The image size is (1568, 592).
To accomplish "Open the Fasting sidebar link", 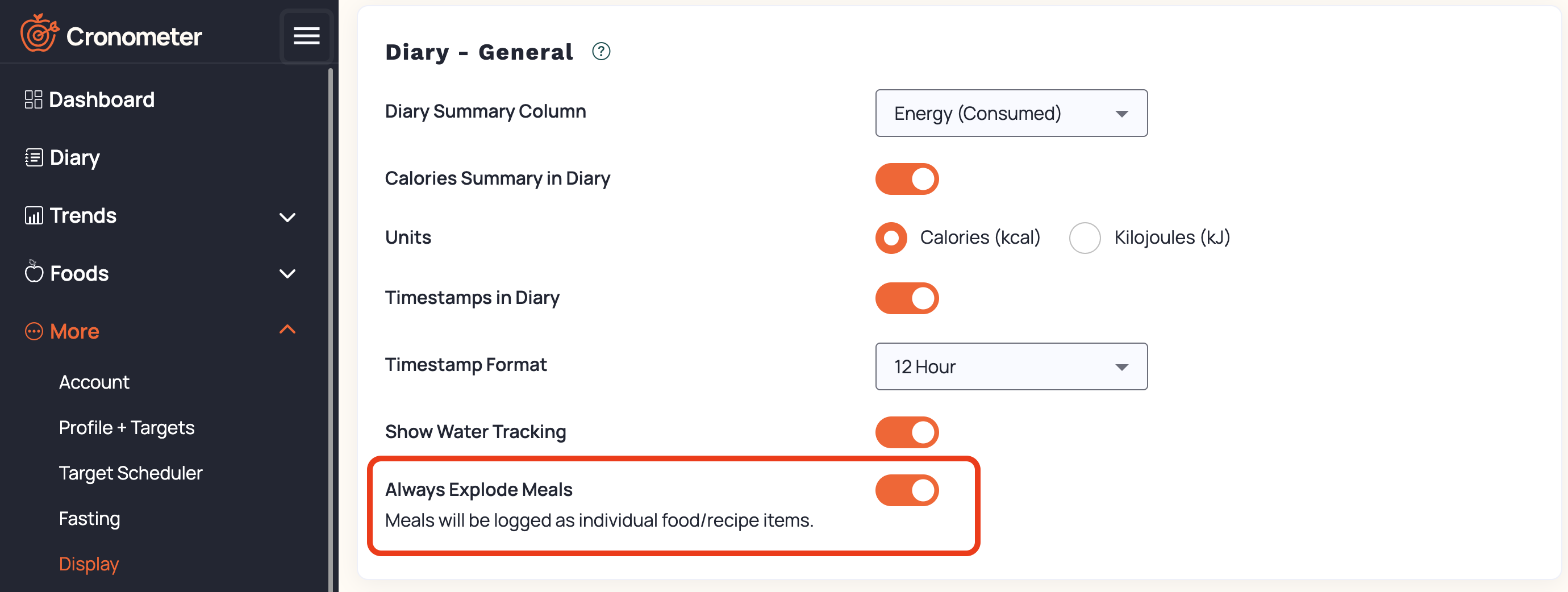I will click(x=90, y=519).
